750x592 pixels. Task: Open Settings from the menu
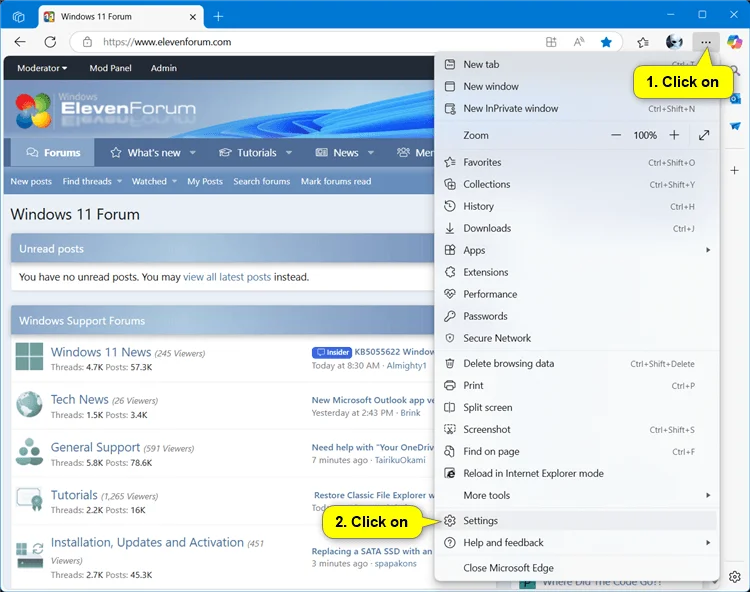pos(577,521)
